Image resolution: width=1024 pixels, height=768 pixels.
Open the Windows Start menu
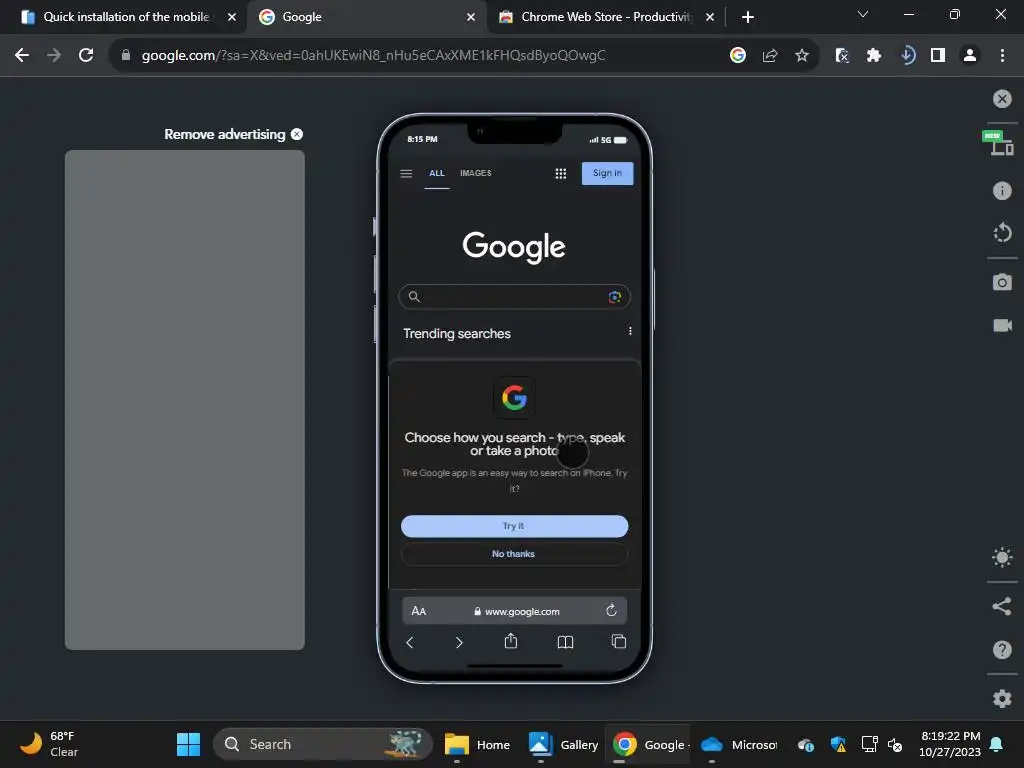click(x=189, y=744)
